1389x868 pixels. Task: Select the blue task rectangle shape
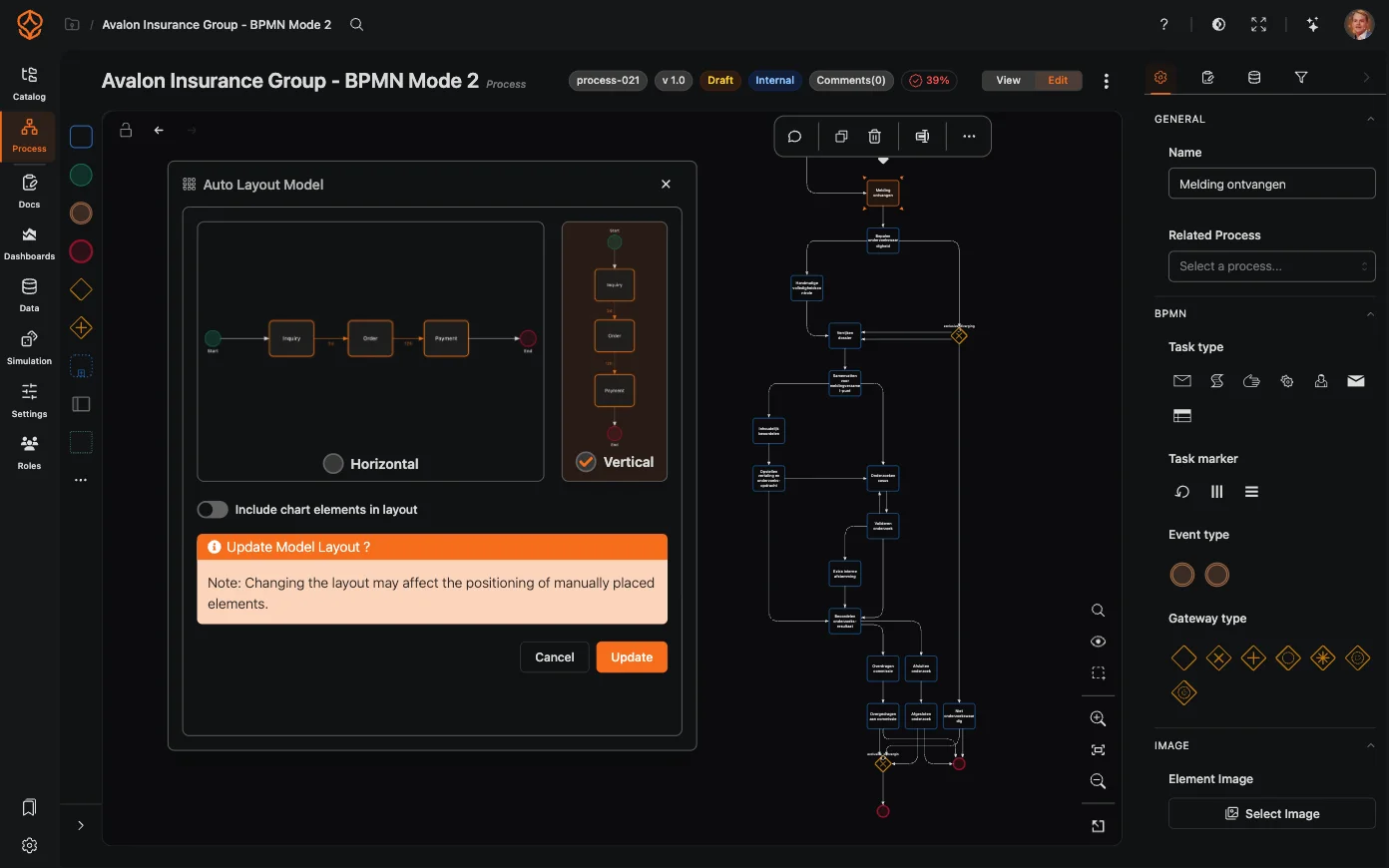82,137
